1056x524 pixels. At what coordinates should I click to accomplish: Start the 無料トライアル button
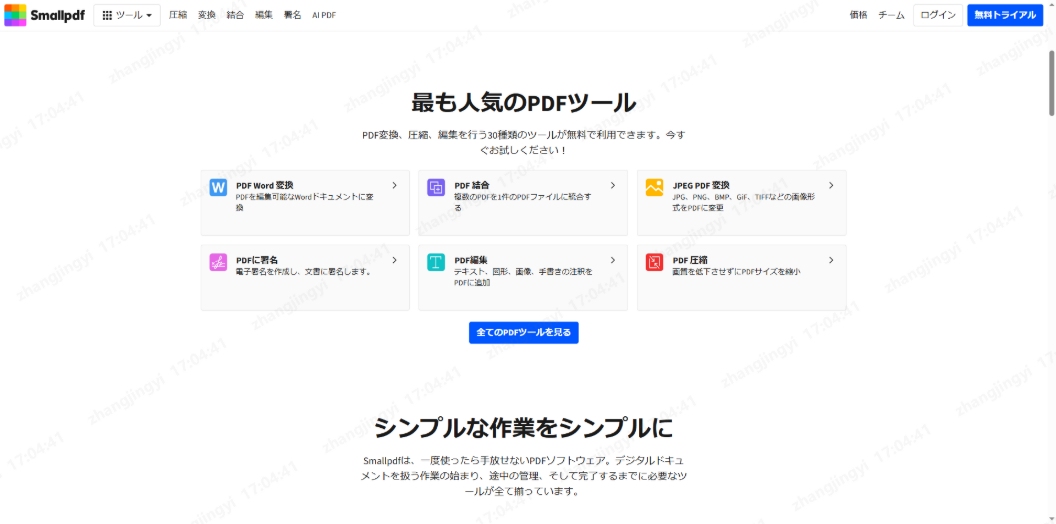pos(1005,15)
